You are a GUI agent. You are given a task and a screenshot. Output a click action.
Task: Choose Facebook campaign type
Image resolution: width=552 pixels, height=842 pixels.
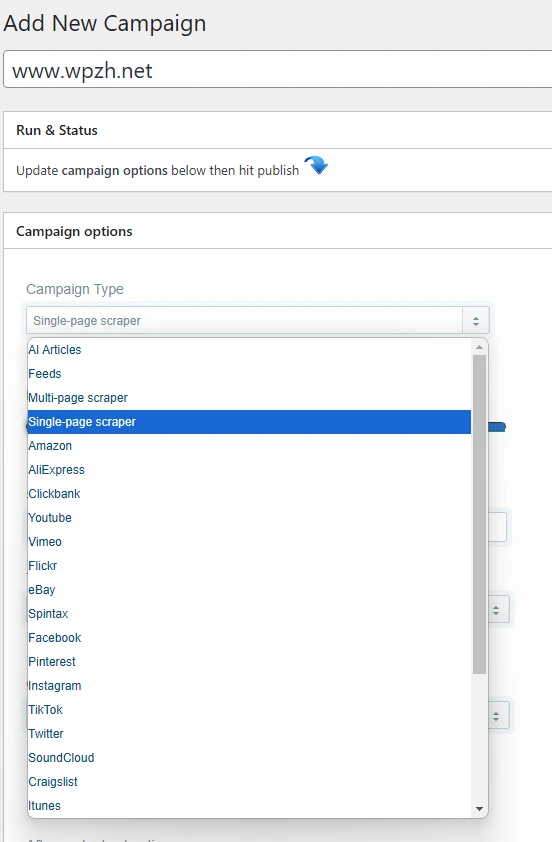249,637
